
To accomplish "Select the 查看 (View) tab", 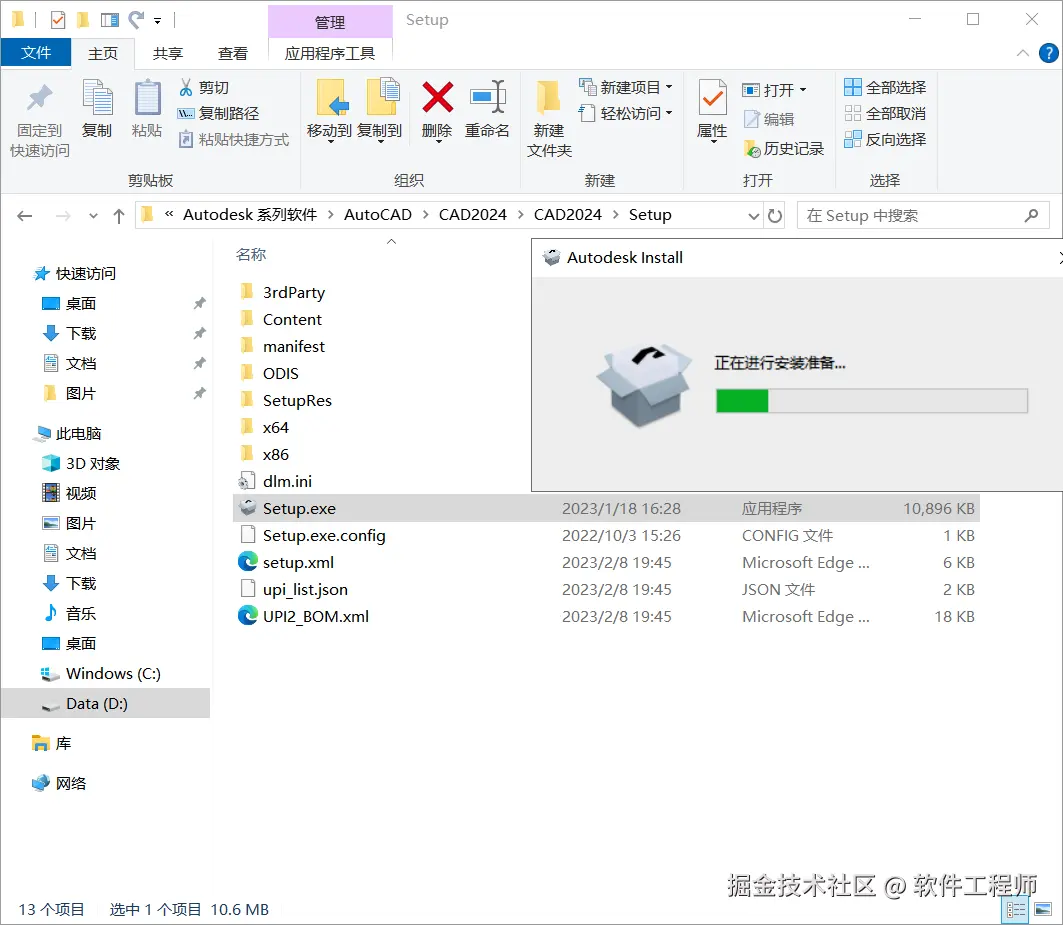I will (233, 54).
